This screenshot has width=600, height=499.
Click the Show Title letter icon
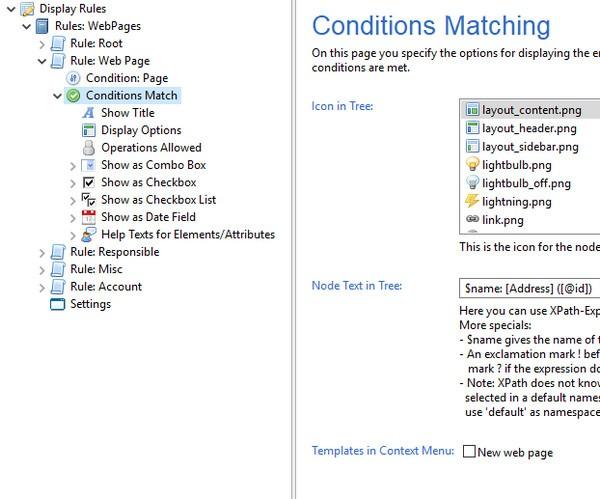(x=89, y=113)
